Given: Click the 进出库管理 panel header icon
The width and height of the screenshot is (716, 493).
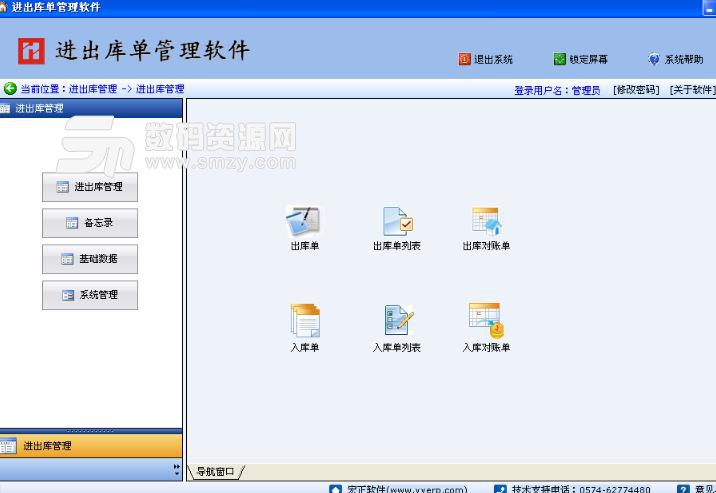Looking at the screenshot, I should [5, 109].
